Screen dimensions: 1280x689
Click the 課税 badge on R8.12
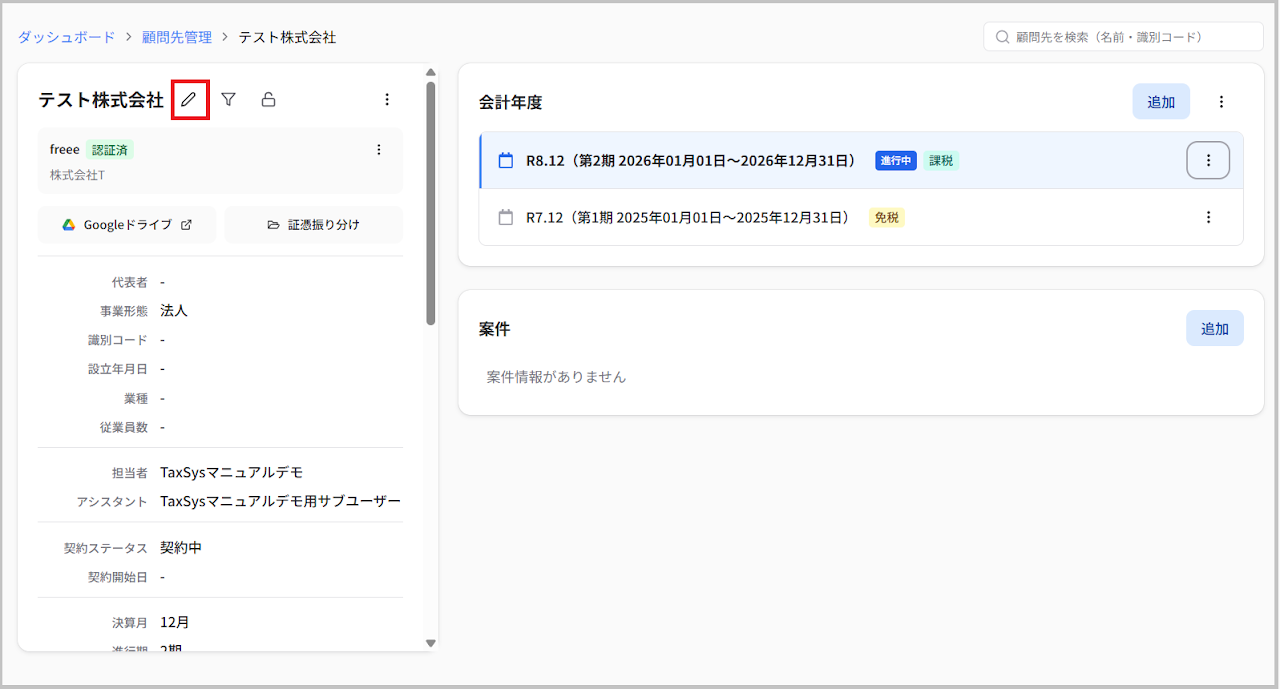(941, 160)
